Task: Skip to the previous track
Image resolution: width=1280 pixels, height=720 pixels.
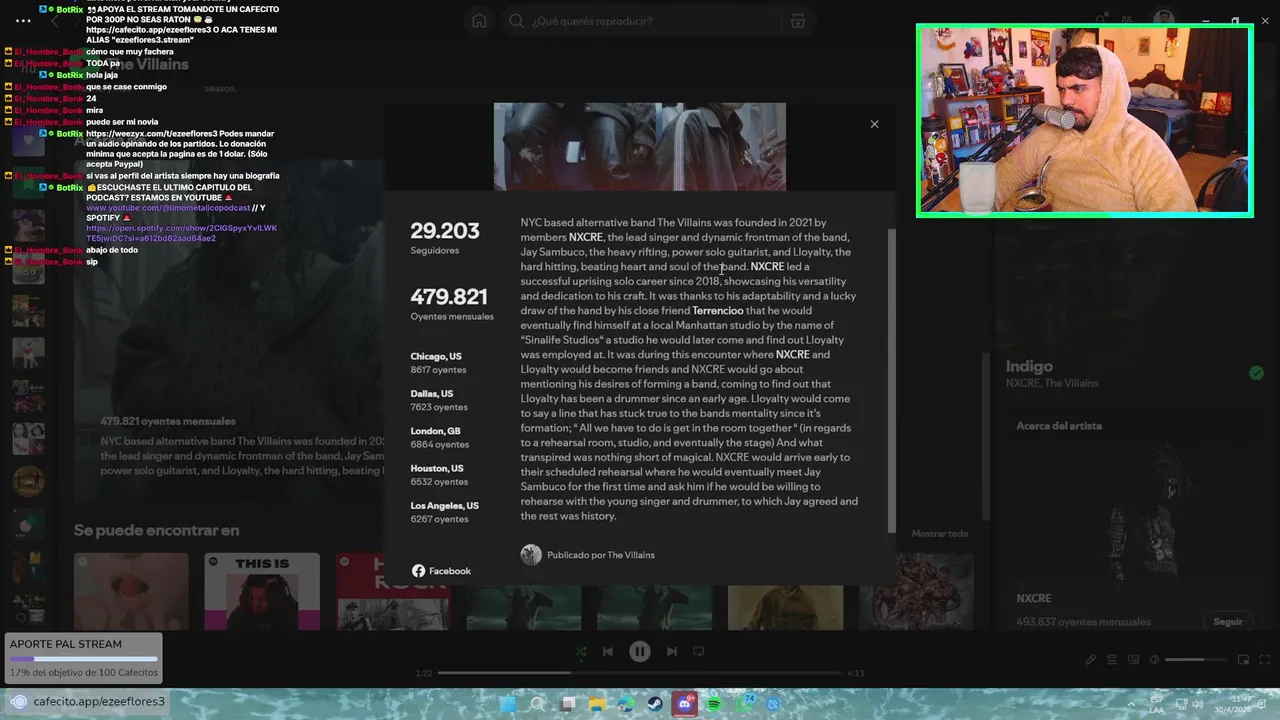Action: coord(607,651)
